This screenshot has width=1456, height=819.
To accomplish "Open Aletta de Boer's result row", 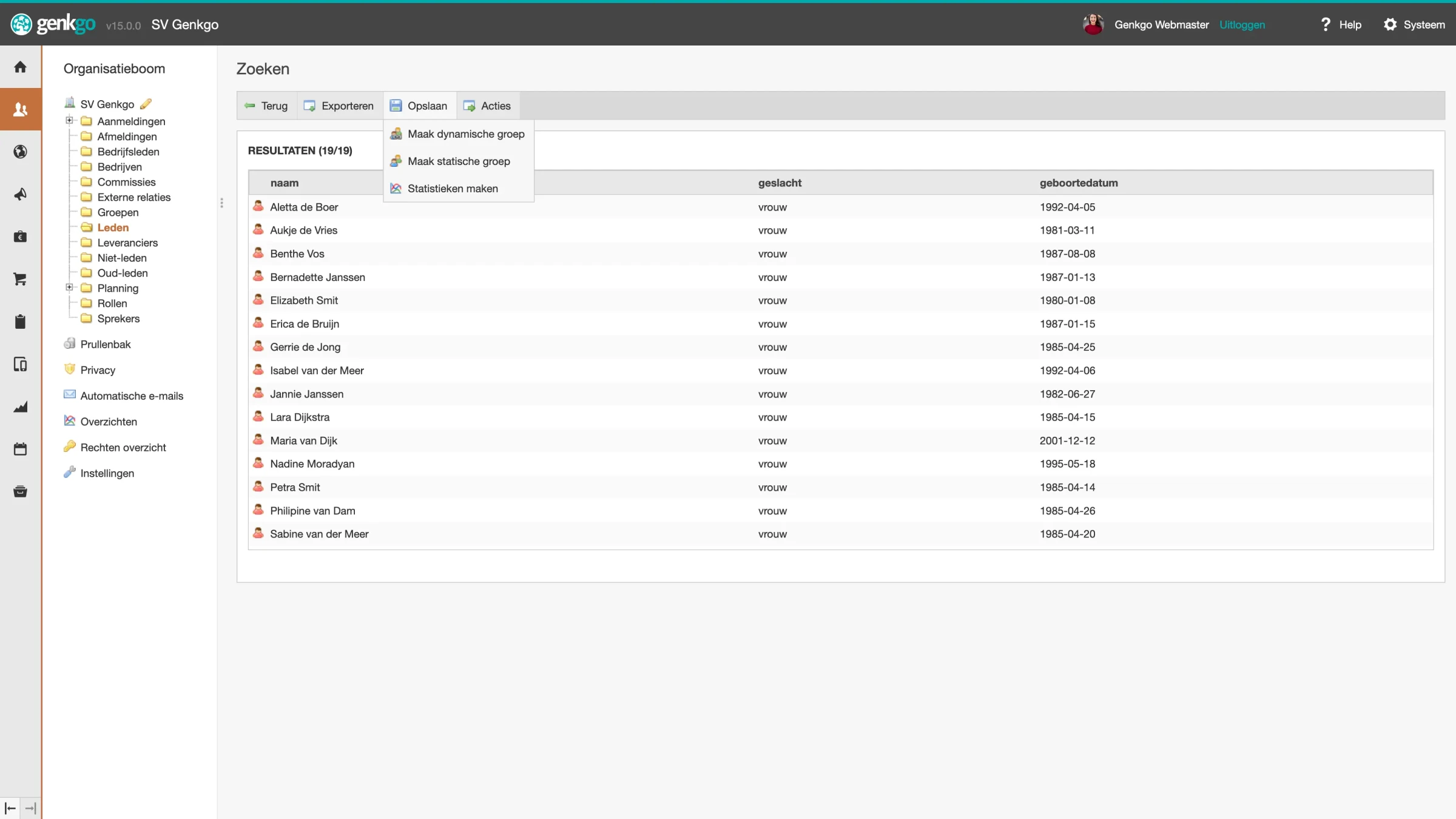I will [x=304, y=207].
